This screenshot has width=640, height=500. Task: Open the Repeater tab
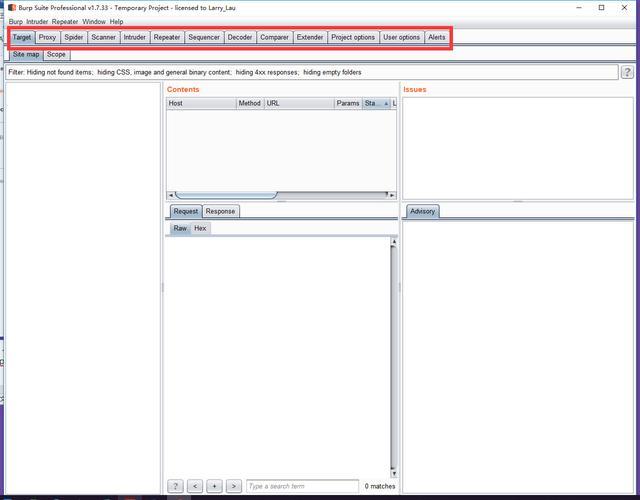pos(167,37)
